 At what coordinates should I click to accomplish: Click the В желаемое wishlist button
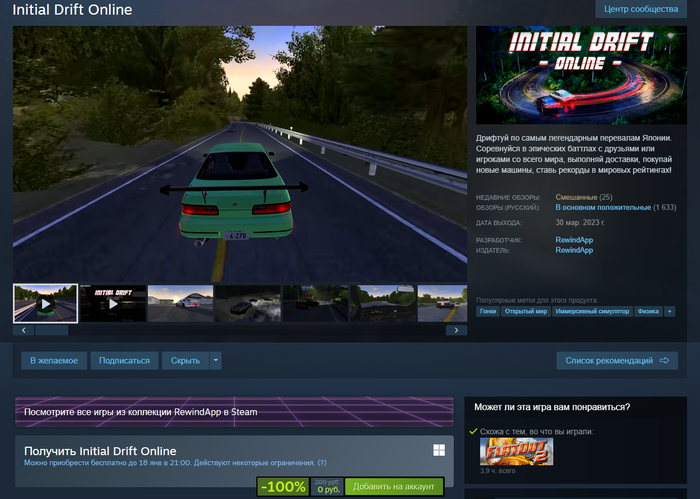(53, 360)
